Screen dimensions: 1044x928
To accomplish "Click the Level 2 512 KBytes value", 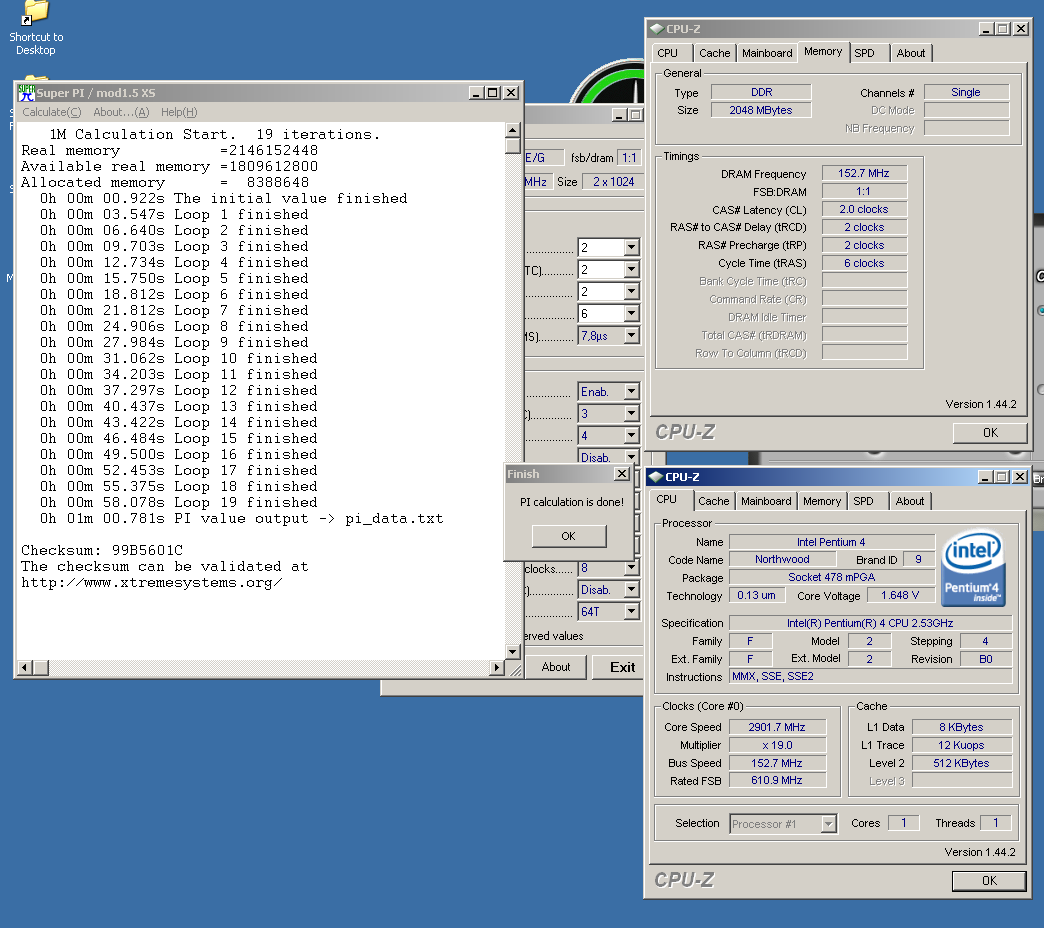I will pos(961,763).
